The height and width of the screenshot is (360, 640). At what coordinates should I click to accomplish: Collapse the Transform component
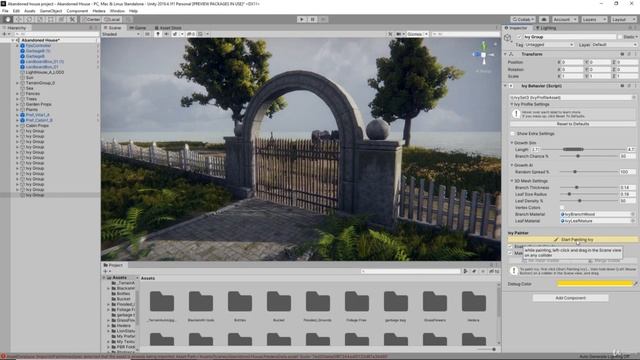tap(505, 54)
